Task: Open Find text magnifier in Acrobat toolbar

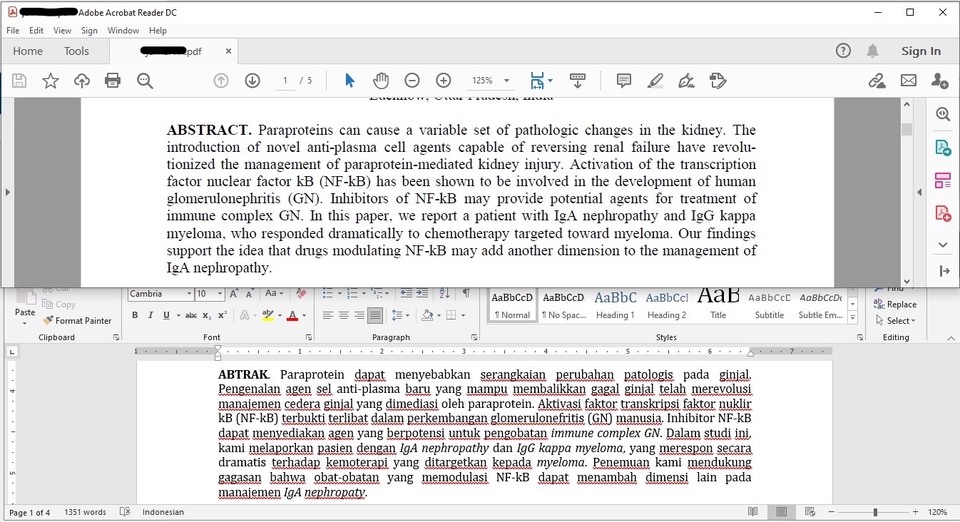Action: click(145, 81)
